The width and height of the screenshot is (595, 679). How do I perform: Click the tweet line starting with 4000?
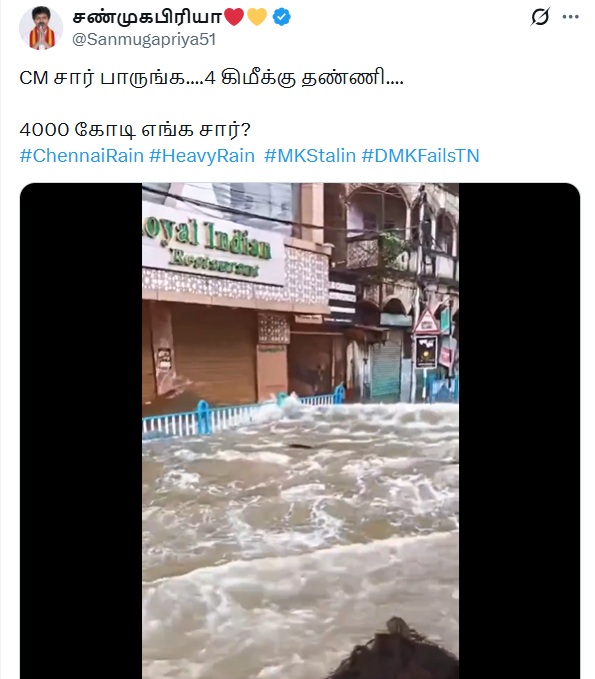135,130
